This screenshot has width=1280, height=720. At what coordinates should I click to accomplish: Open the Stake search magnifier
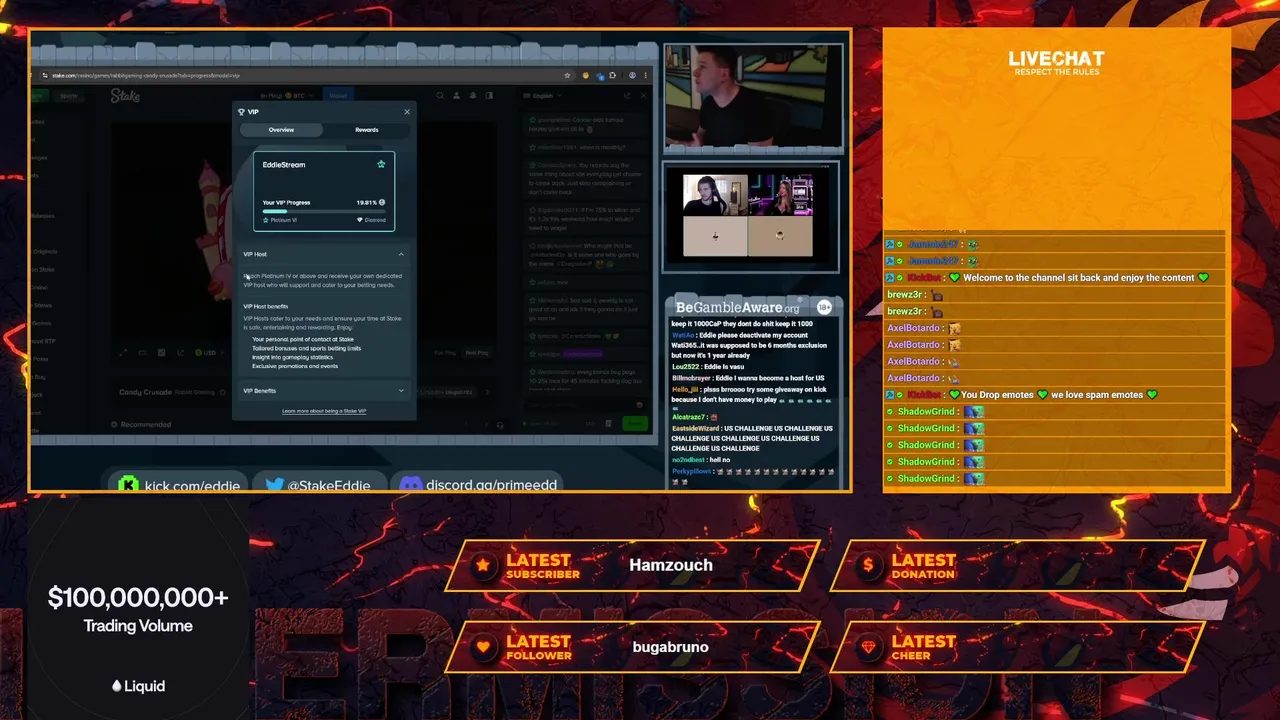[440, 96]
